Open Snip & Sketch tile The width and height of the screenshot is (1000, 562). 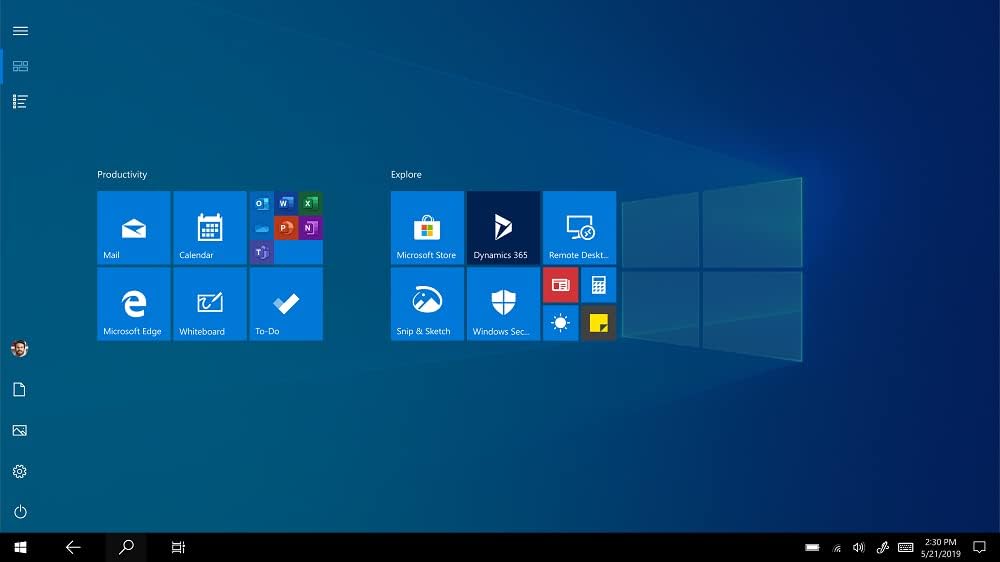[x=427, y=304]
